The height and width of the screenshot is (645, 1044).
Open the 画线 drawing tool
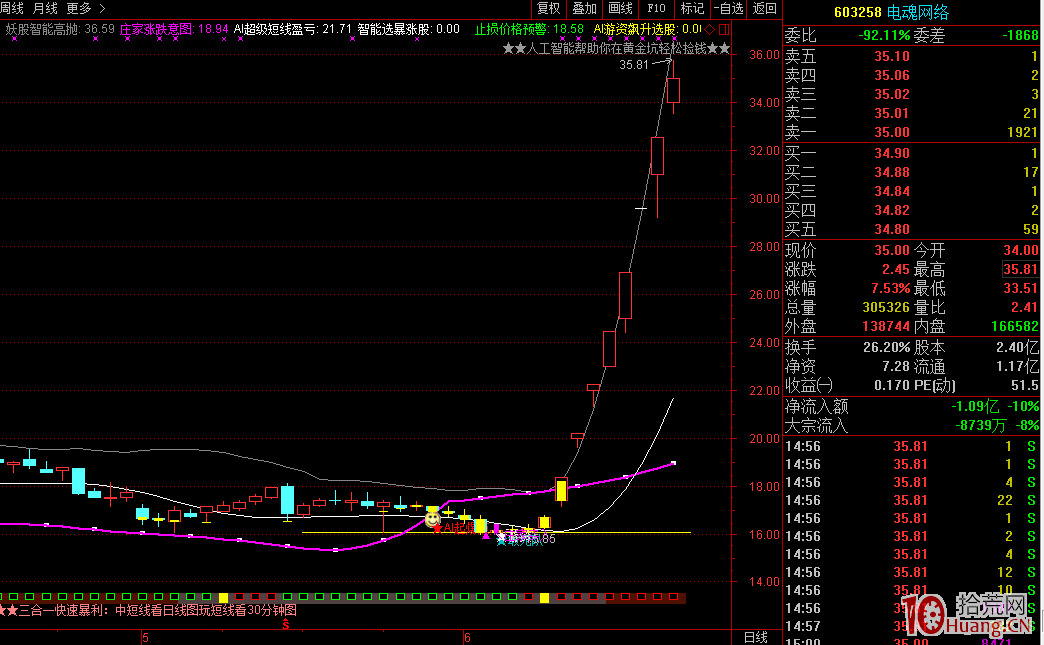coord(621,8)
